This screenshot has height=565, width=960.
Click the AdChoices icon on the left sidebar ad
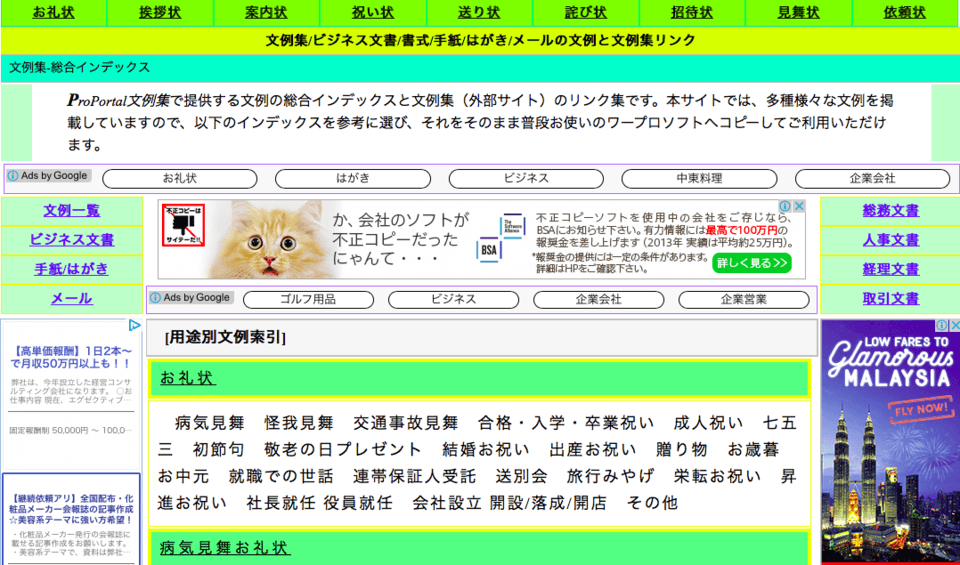pos(135,325)
